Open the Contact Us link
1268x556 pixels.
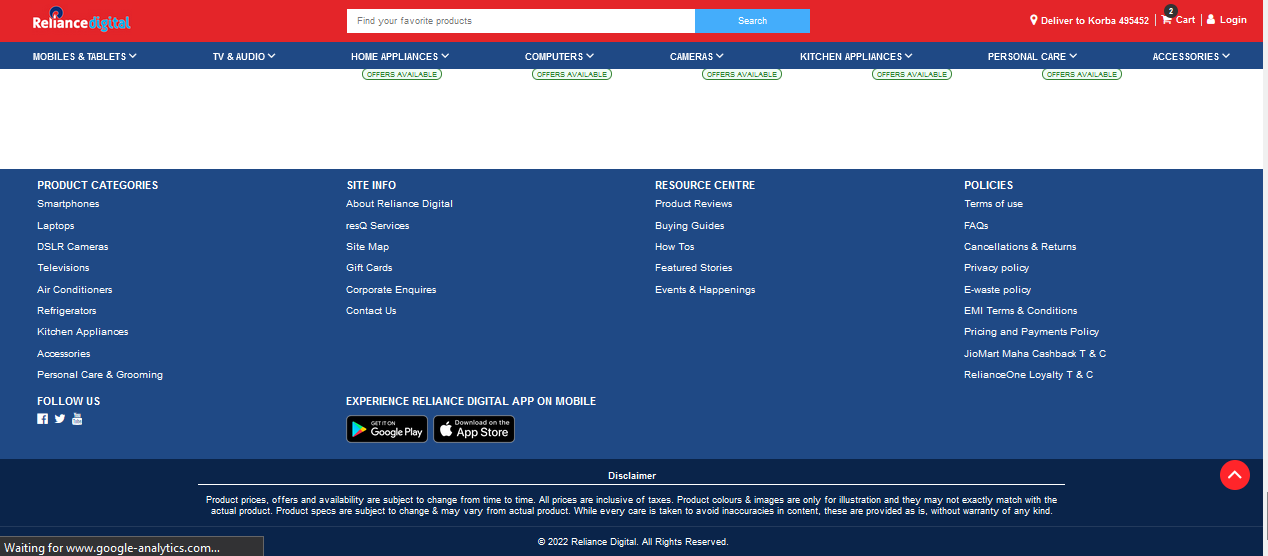371,311
